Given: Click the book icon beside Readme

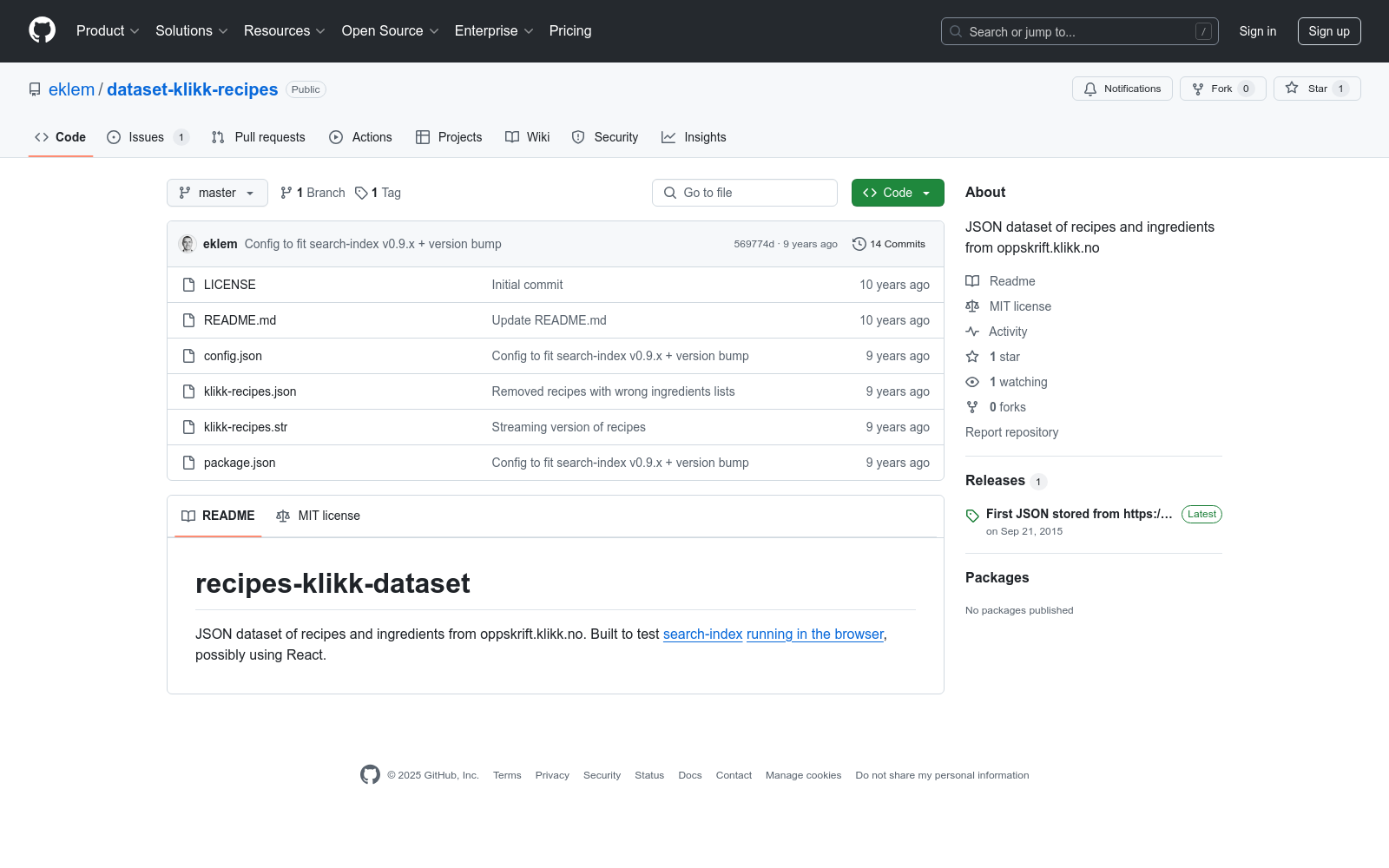Looking at the screenshot, I should coord(972,281).
